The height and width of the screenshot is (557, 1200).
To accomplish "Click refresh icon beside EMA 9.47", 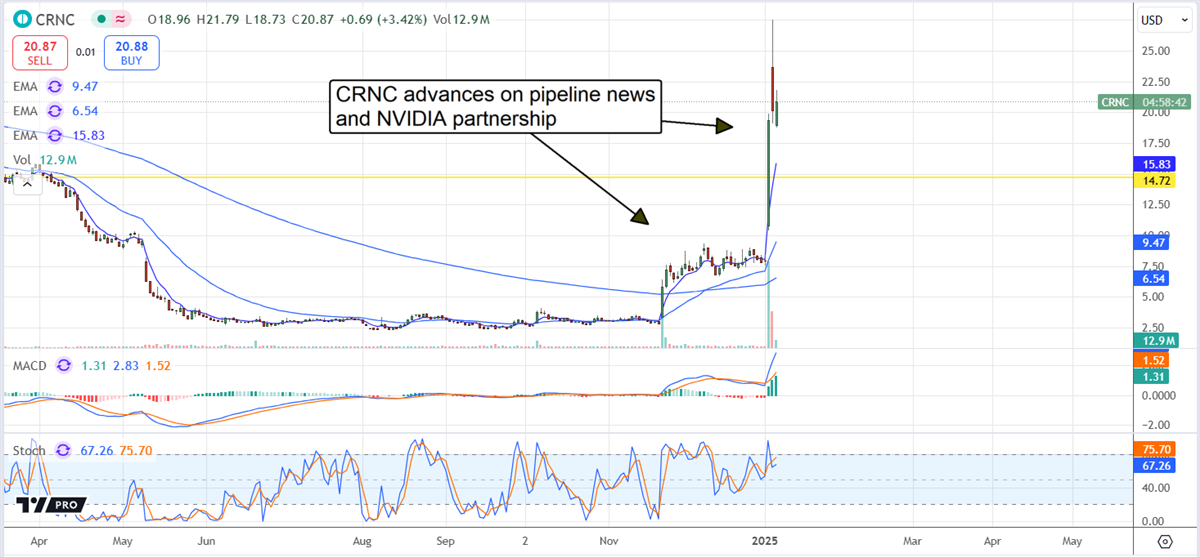I will [x=55, y=87].
